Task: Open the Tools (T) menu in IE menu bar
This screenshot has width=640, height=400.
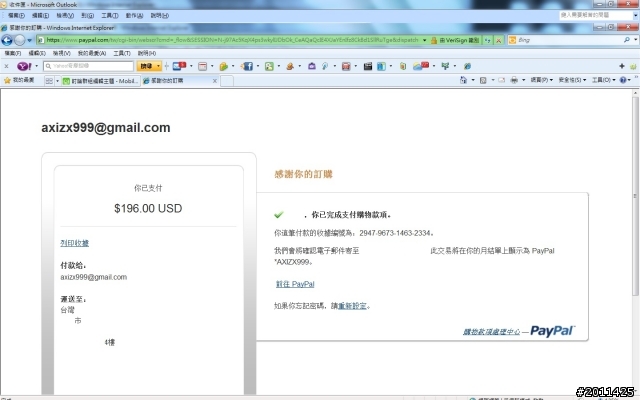Action: (122, 53)
